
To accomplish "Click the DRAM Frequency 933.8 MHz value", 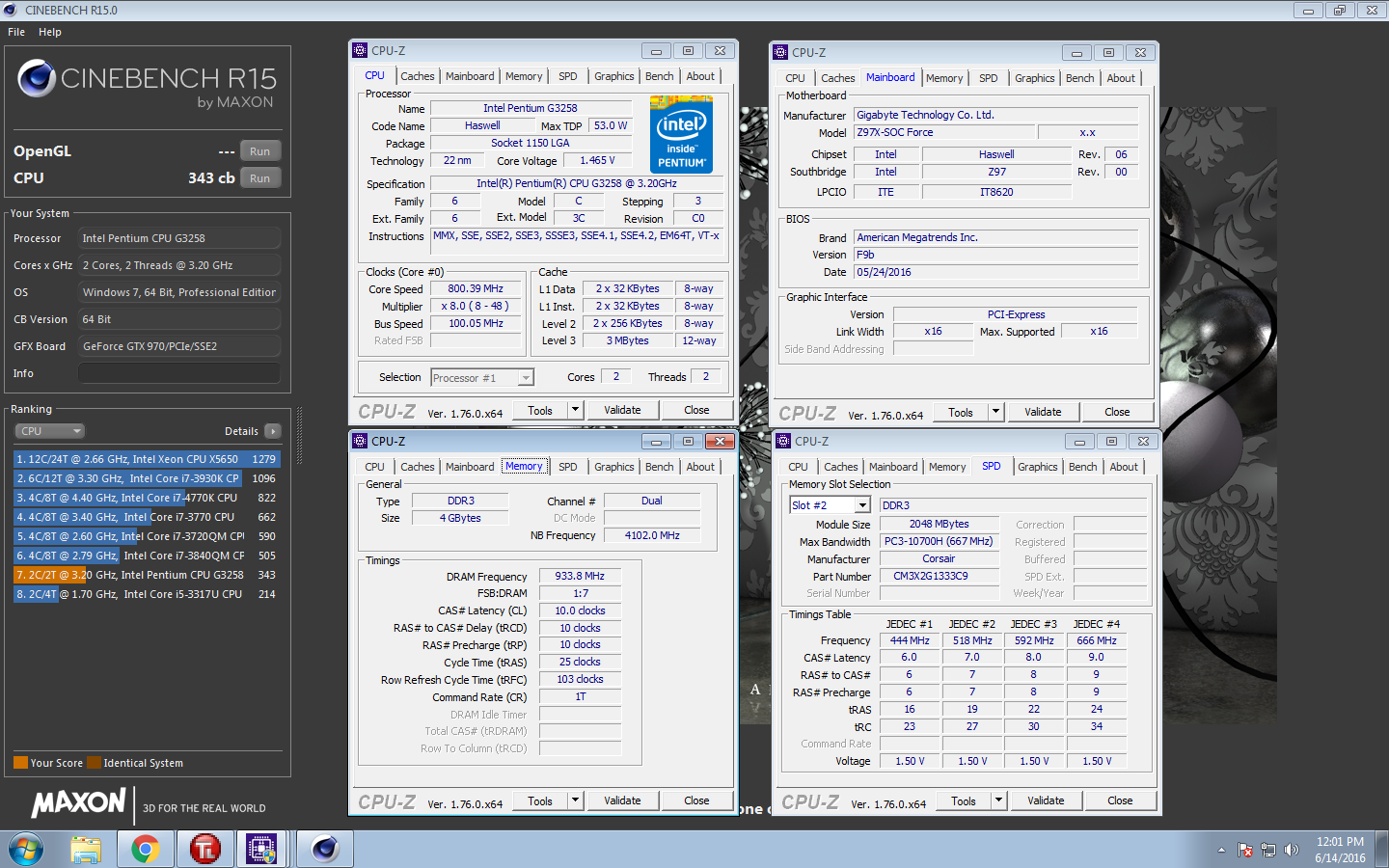I will 580,576.
